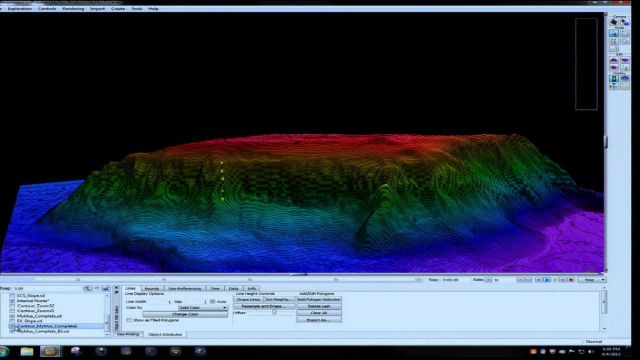Toggle the Ek_Slope.sd checkbox
Viewport: 640px width, 360px height.
coord(12,321)
